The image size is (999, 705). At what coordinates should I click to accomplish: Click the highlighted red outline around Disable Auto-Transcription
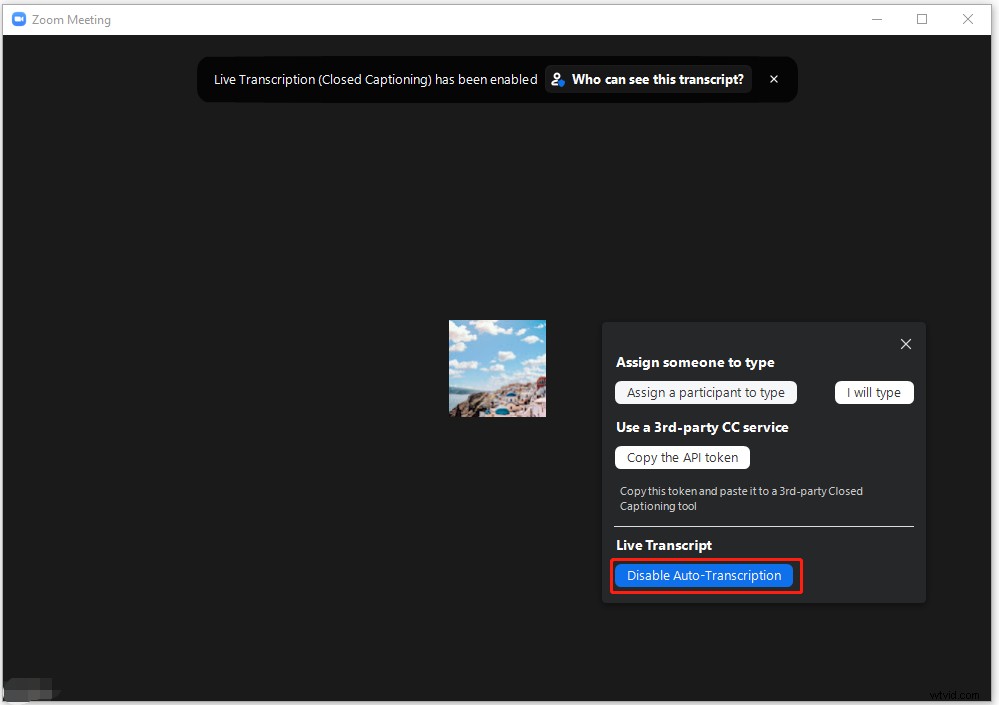pyautogui.click(x=705, y=561)
